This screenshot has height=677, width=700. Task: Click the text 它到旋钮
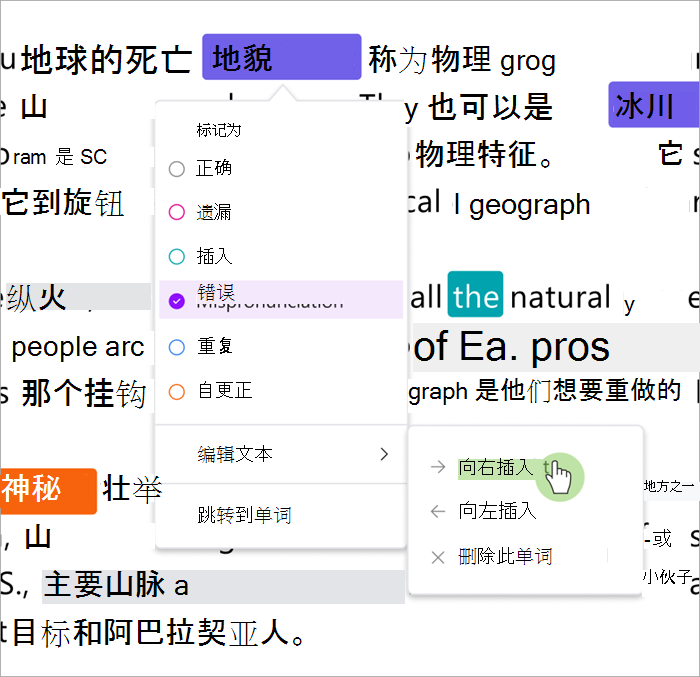pos(63,202)
